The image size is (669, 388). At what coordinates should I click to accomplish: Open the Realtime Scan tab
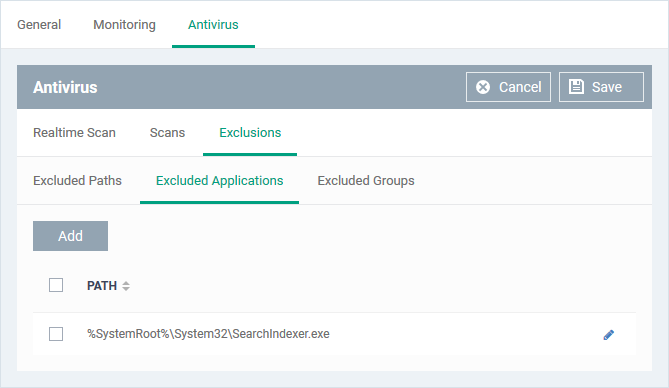[x=74, y=133]
